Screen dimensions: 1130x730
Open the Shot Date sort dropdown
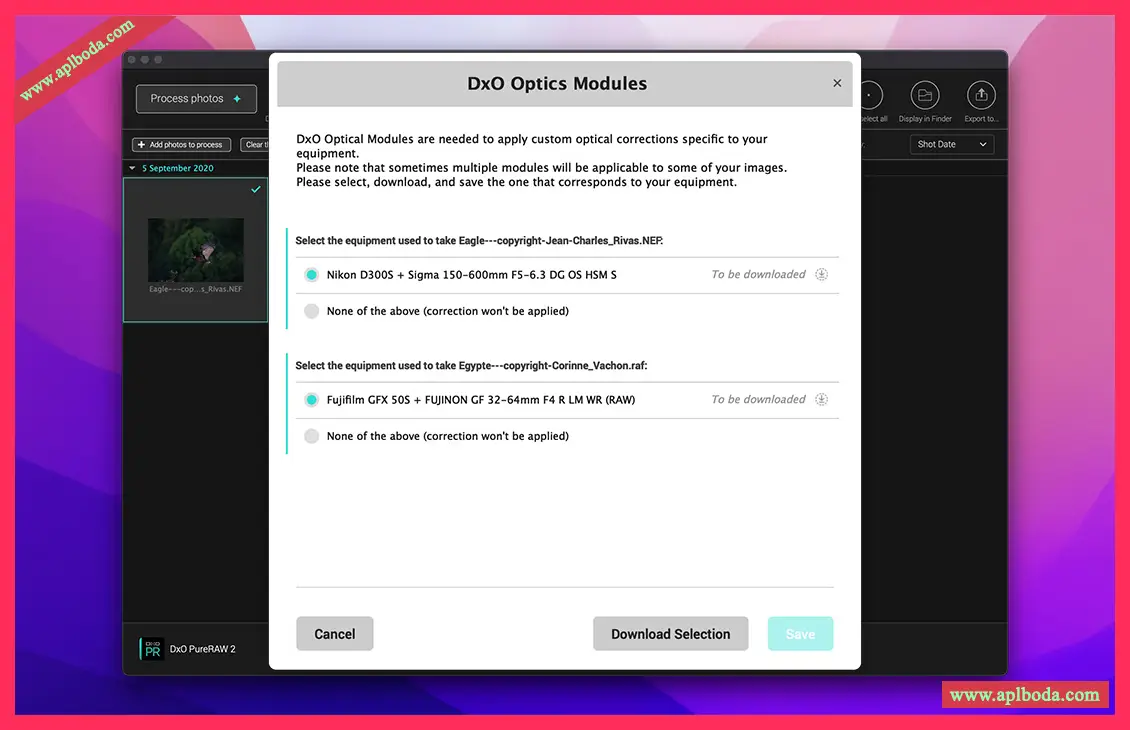click(952, 145)
